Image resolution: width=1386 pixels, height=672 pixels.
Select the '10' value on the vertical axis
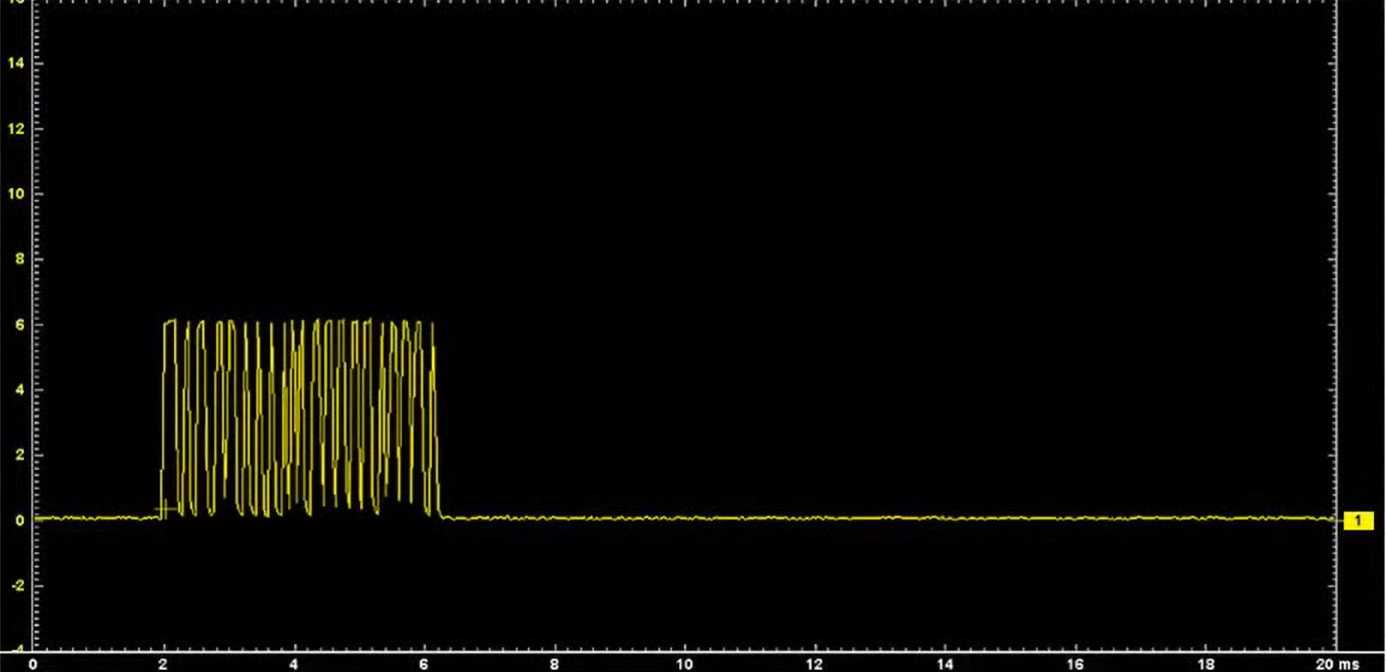pos(14,194)
